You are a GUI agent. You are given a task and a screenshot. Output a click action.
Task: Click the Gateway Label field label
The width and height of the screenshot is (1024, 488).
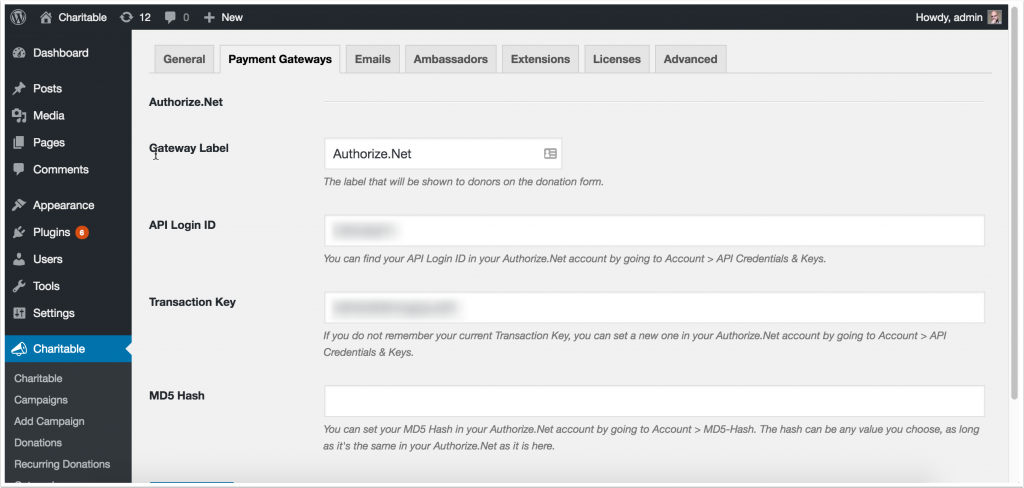point(189,148)
